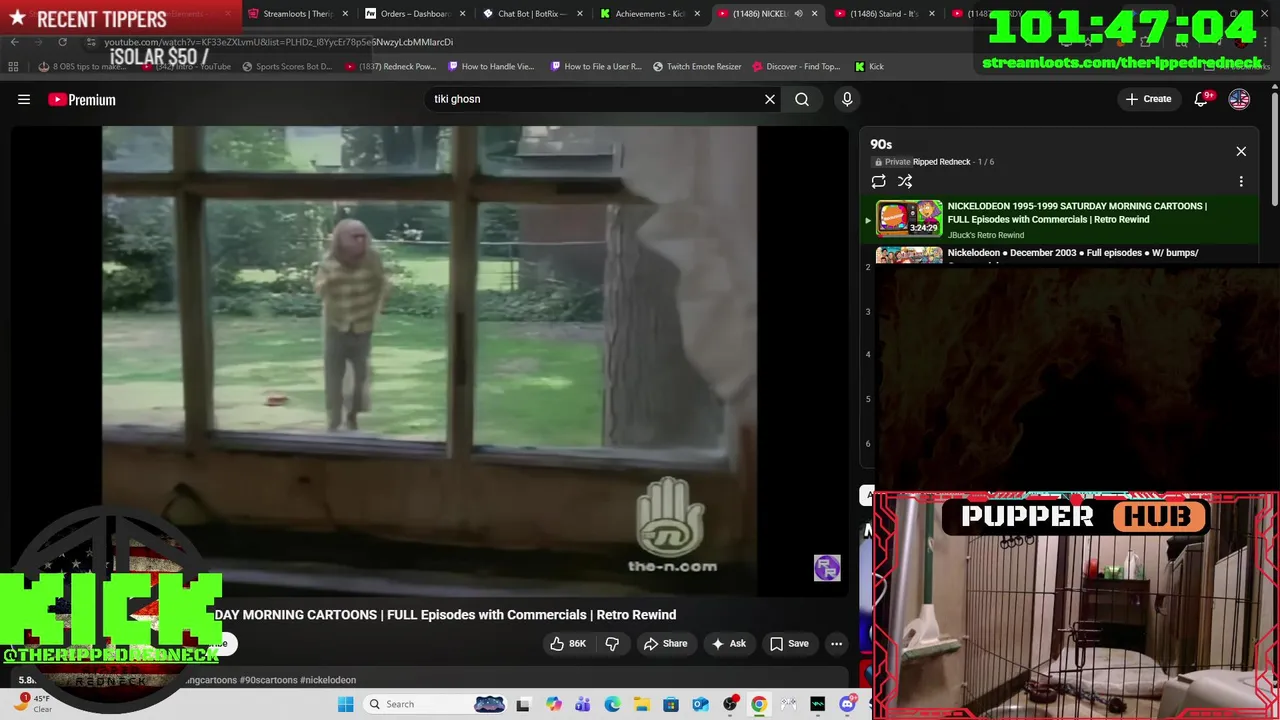
Task: Go to the YouTube Premium home logo
Action: point(82,99)
